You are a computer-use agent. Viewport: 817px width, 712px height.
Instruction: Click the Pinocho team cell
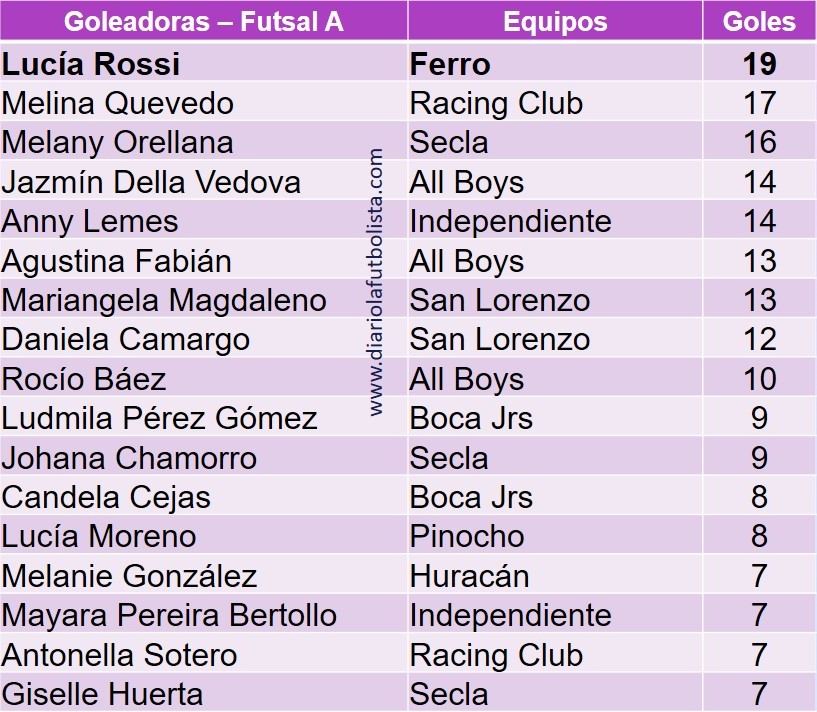point(555,536)
